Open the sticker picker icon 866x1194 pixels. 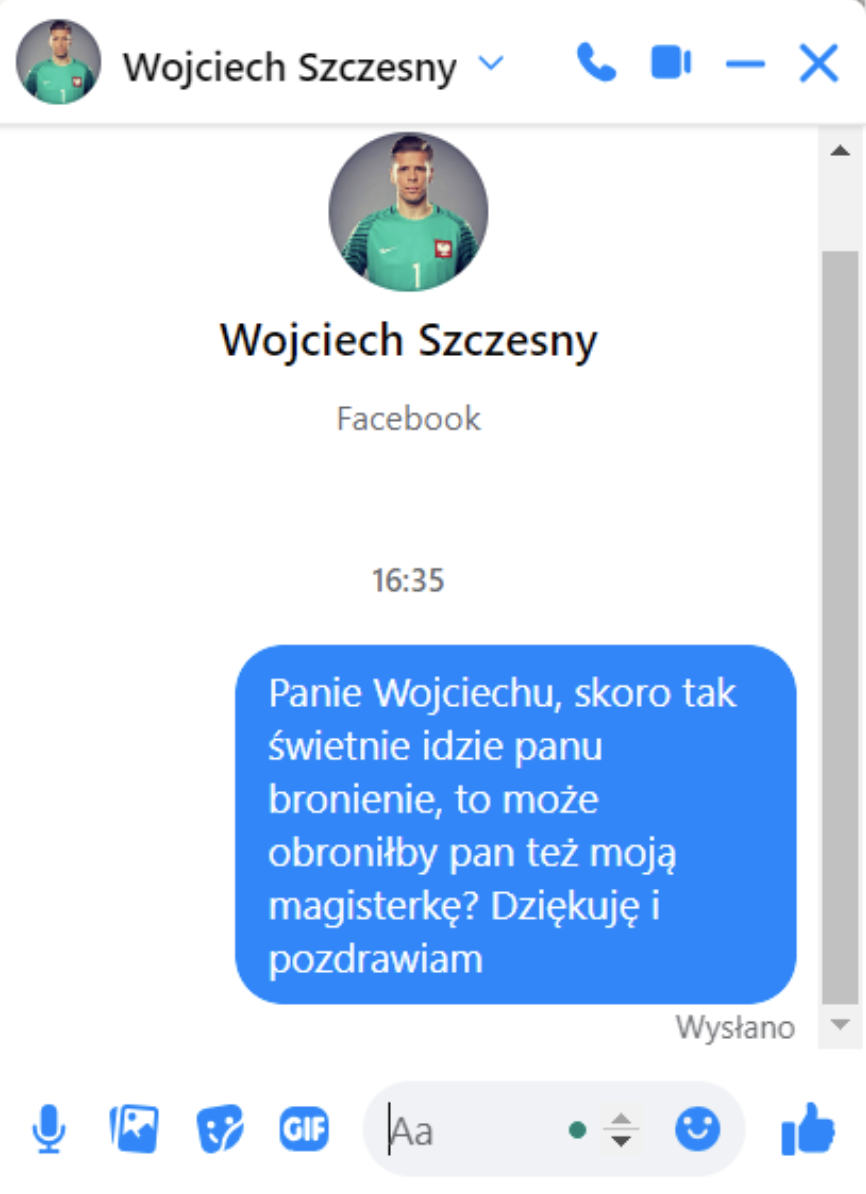point(220,1129)
